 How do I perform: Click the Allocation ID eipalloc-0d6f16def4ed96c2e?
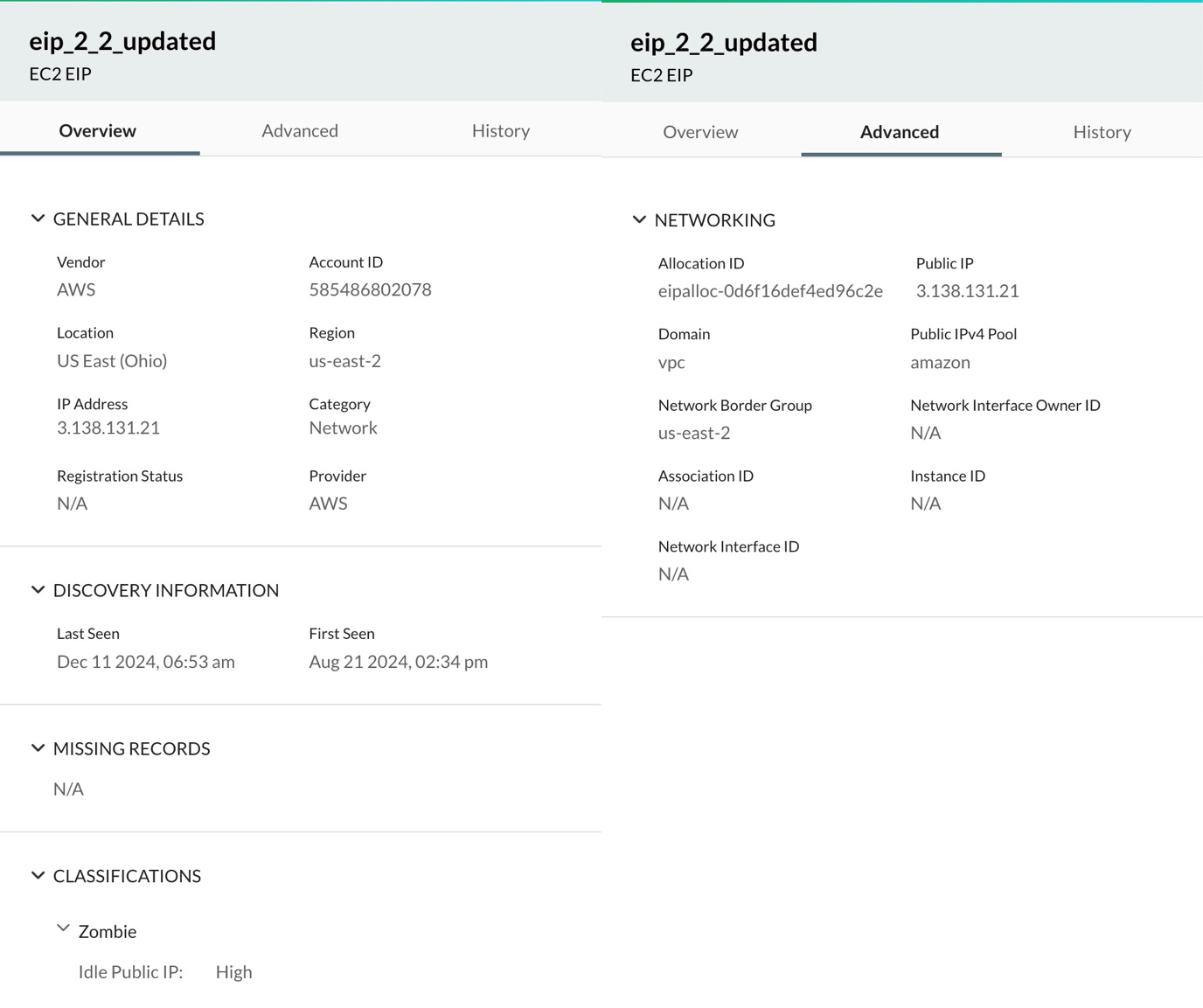click(770, 291)
